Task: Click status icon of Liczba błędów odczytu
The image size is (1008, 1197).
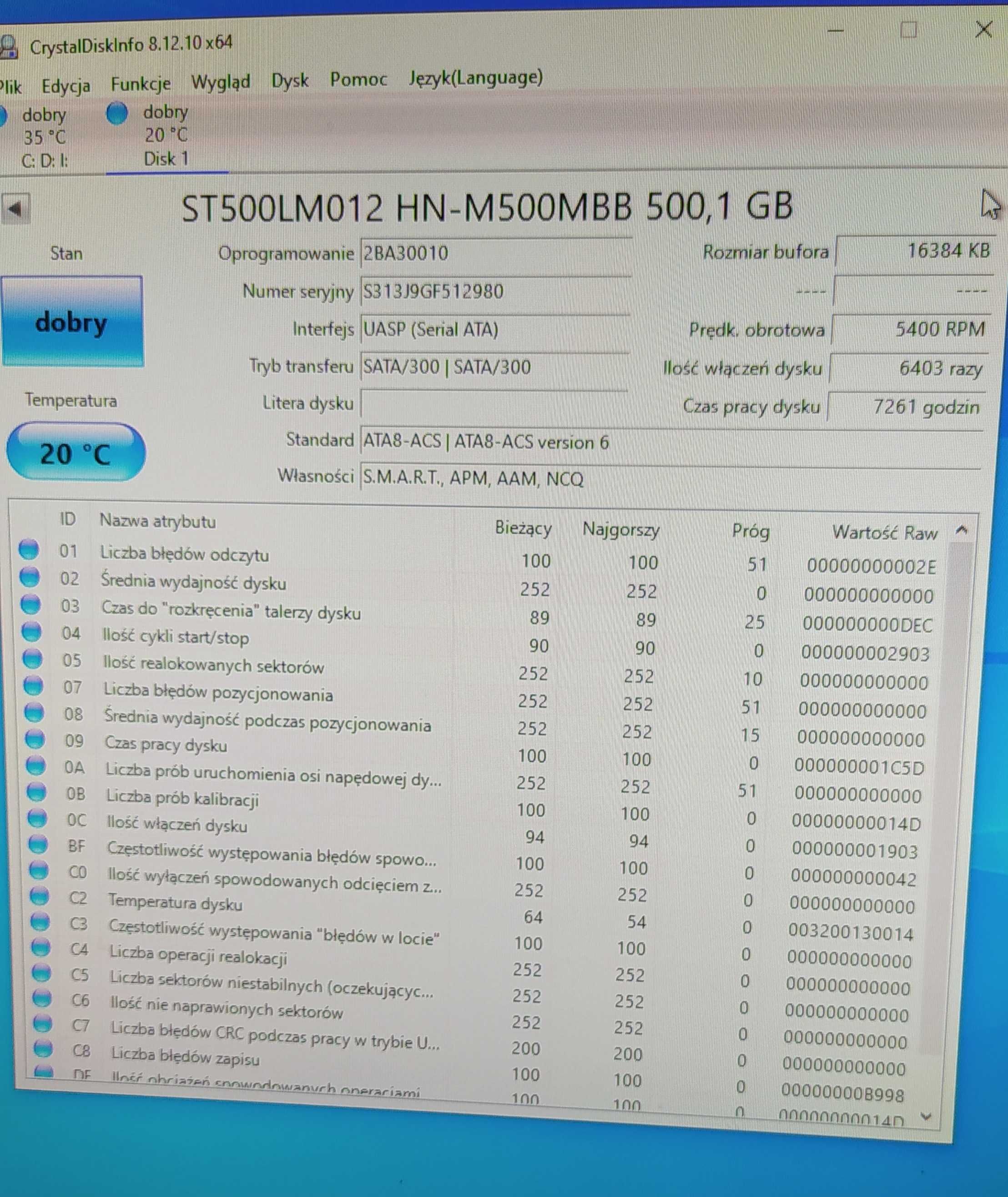Action: pyautogui.click(x=29, y=549)
